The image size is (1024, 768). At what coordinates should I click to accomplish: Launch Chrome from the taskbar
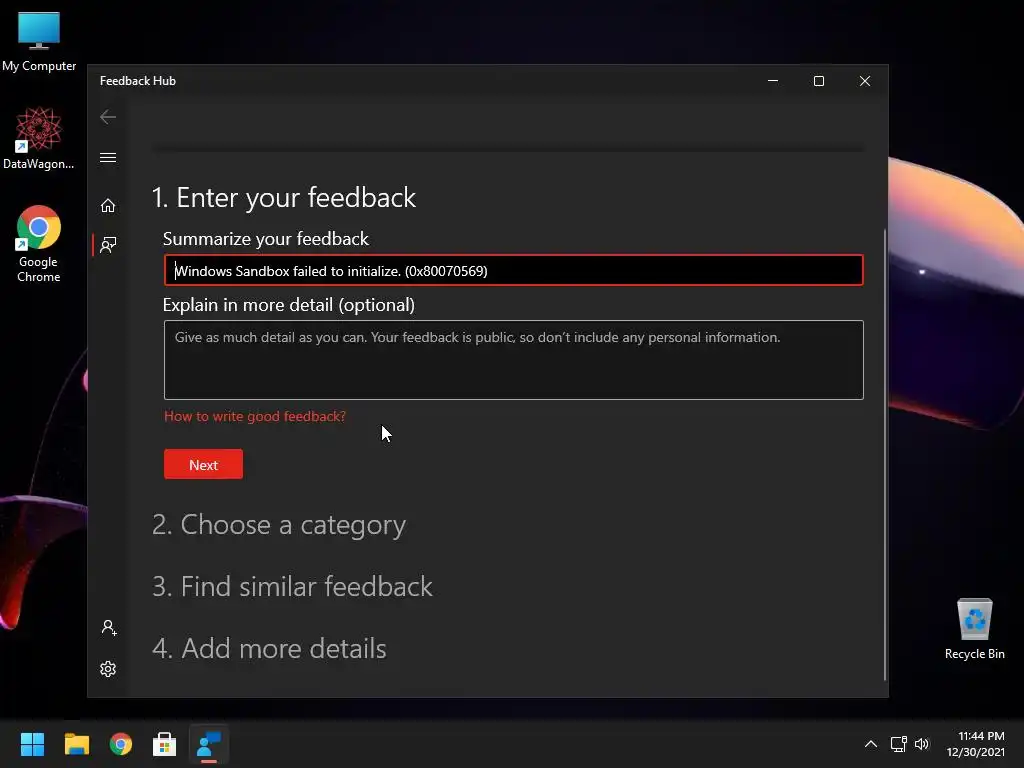tap(121, 744)
